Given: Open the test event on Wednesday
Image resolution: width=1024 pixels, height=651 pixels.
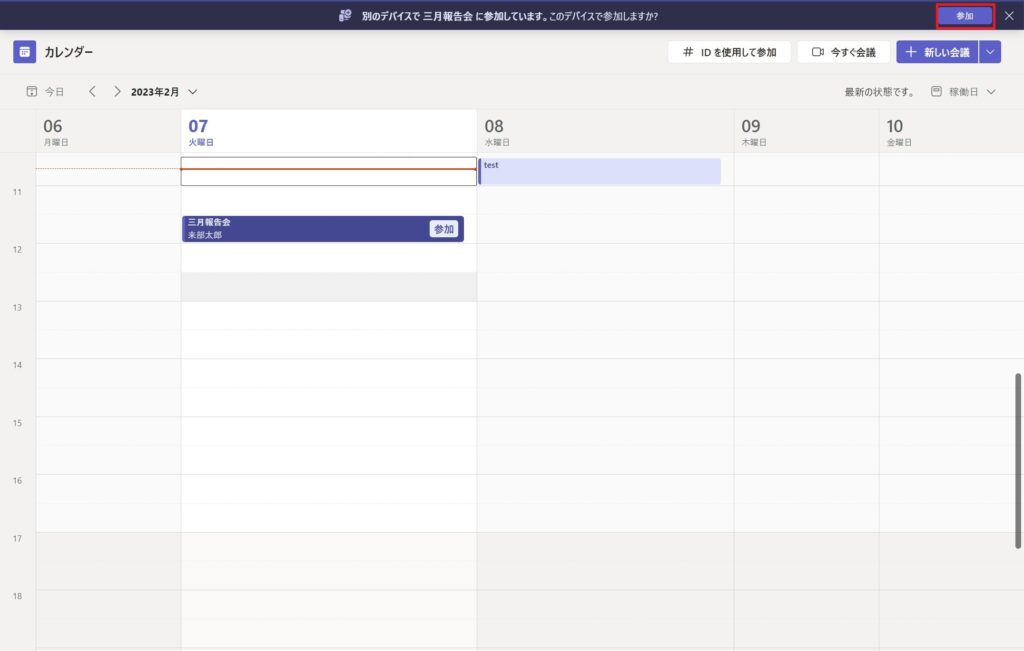Looking at the screenshot, I should (600, 171).
